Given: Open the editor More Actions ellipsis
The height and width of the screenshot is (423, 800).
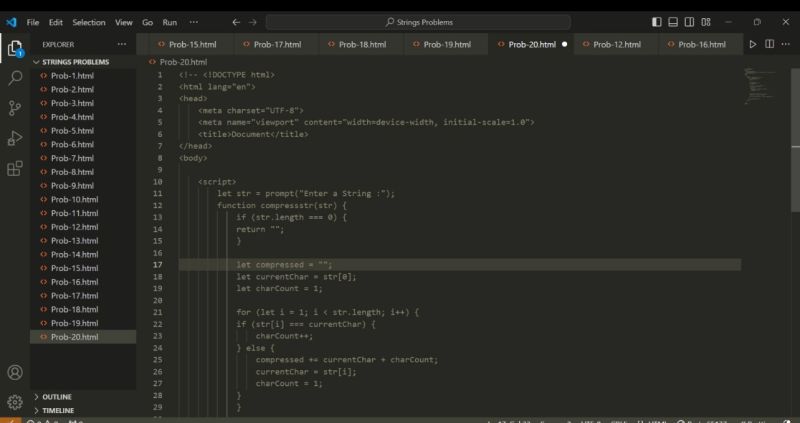Looking at the screenshot, I should (786, 44).
